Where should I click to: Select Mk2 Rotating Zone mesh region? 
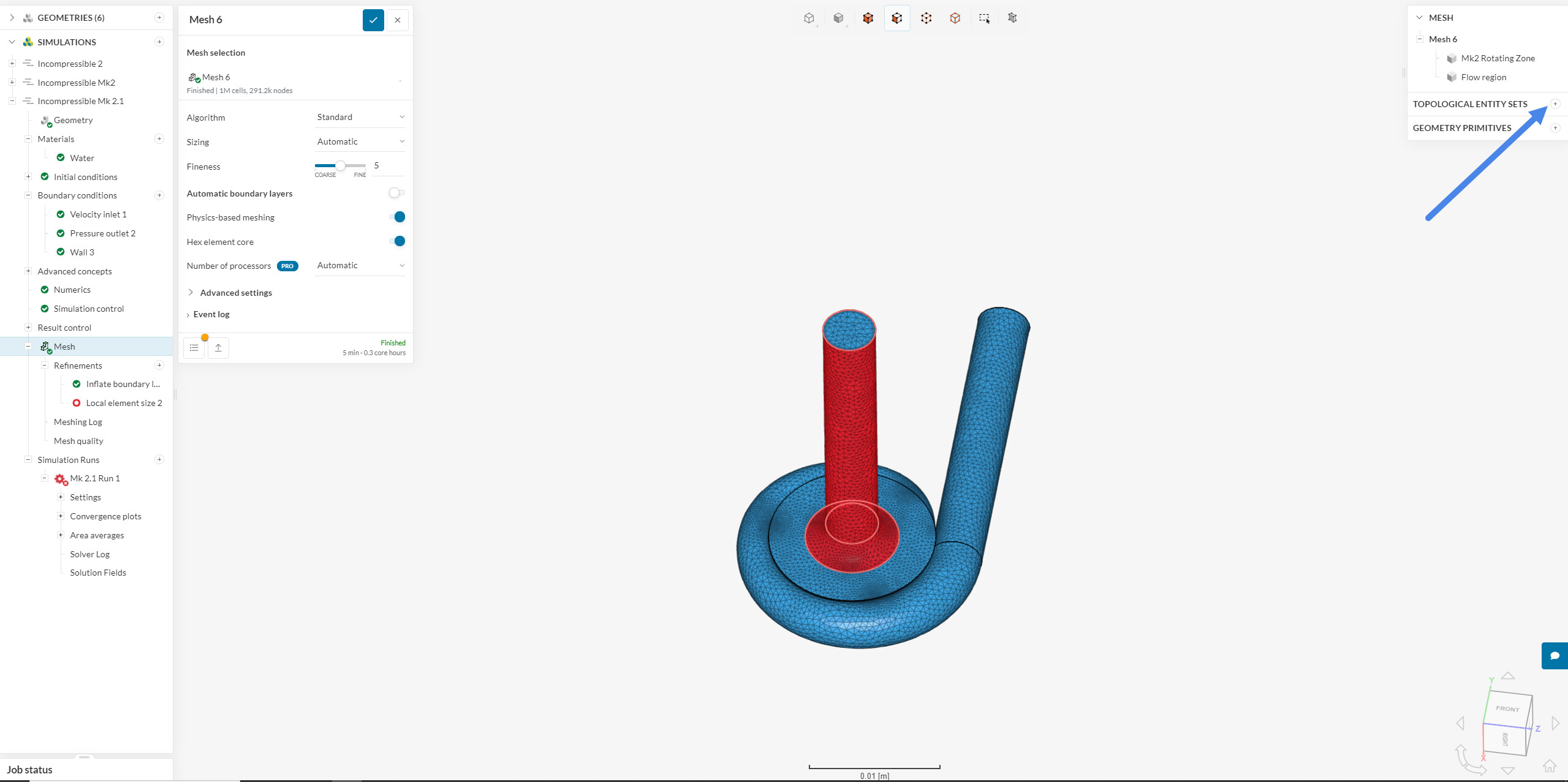1498,58
